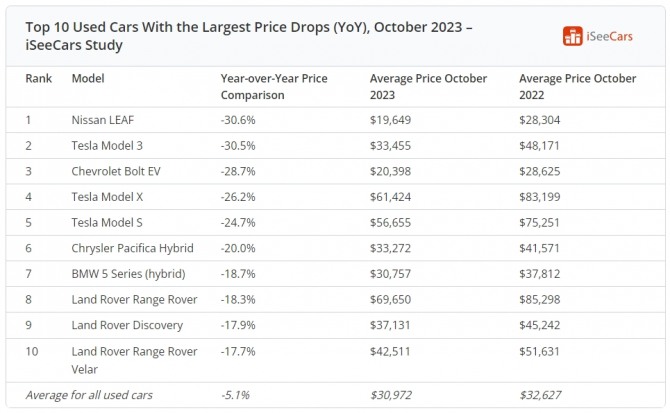Click the -30.6% price drop value
Screen dimensions: 670x413
point(237,119)
